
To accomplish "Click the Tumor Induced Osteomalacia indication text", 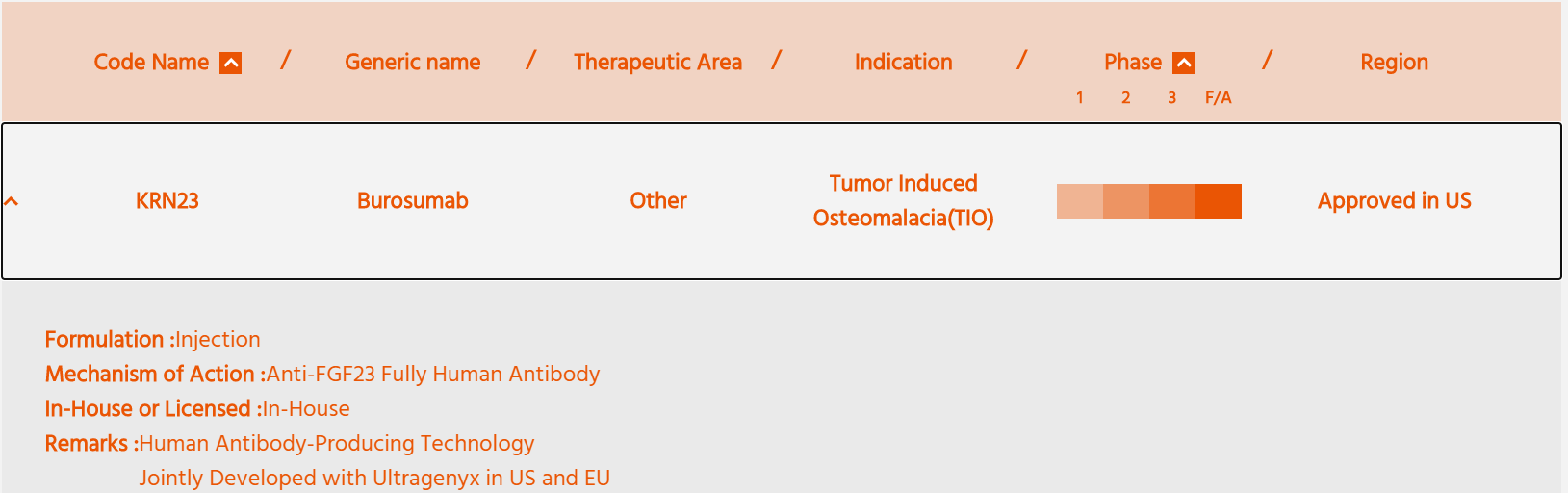I will coord(904,201).
